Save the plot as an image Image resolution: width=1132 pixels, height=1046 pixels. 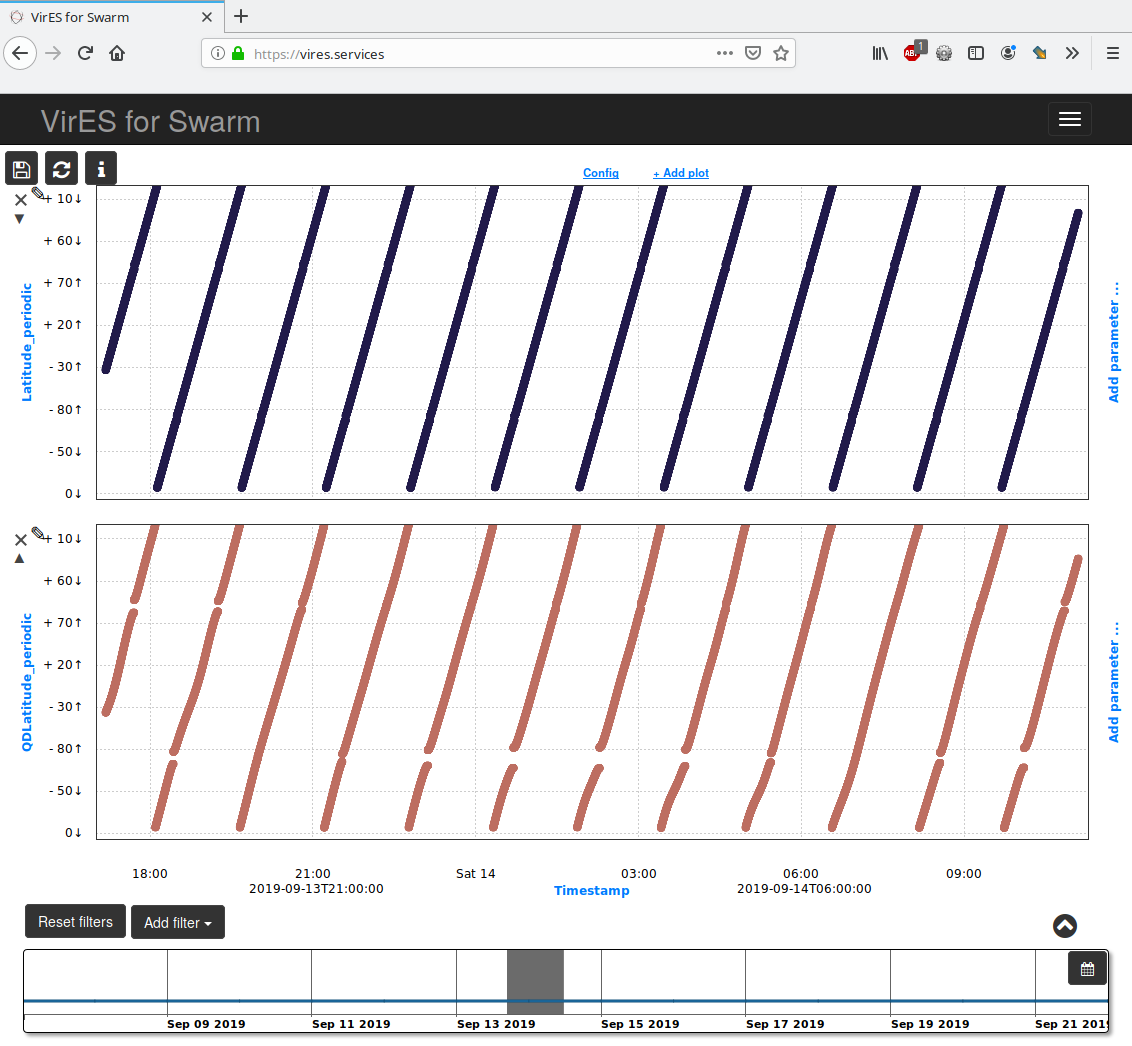21,168
